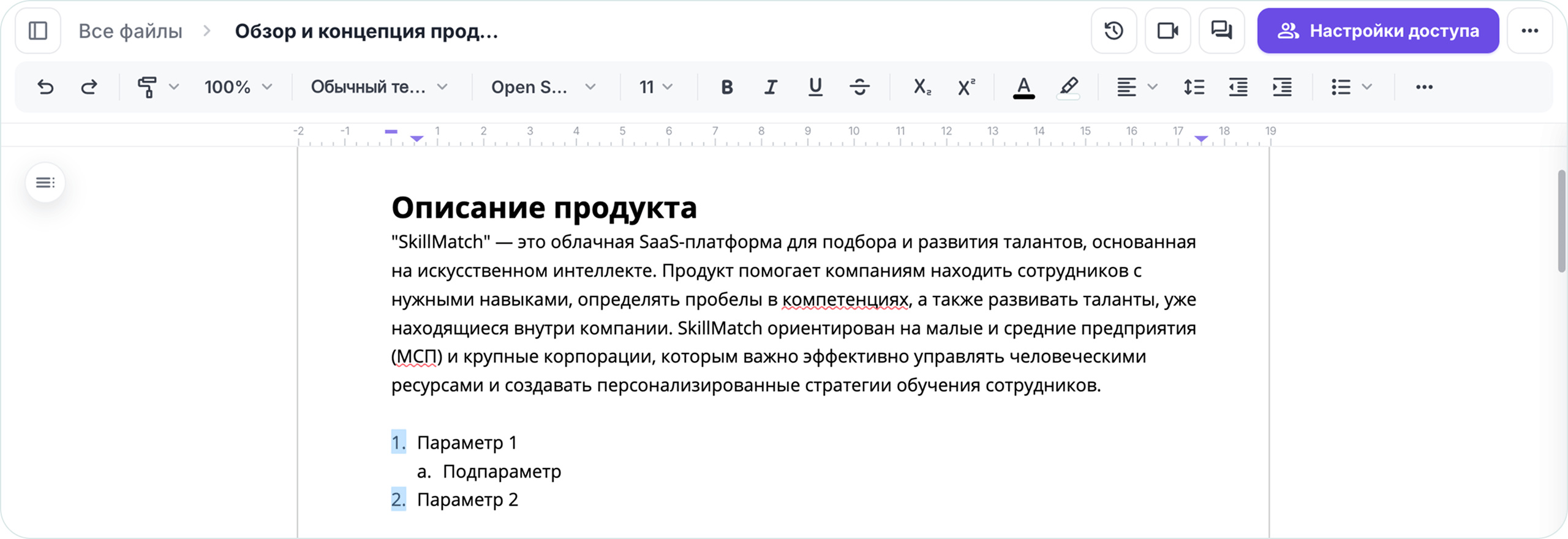Click the text alignment icon
This screenshot has width=1568, height=539.
(1126, 87)
